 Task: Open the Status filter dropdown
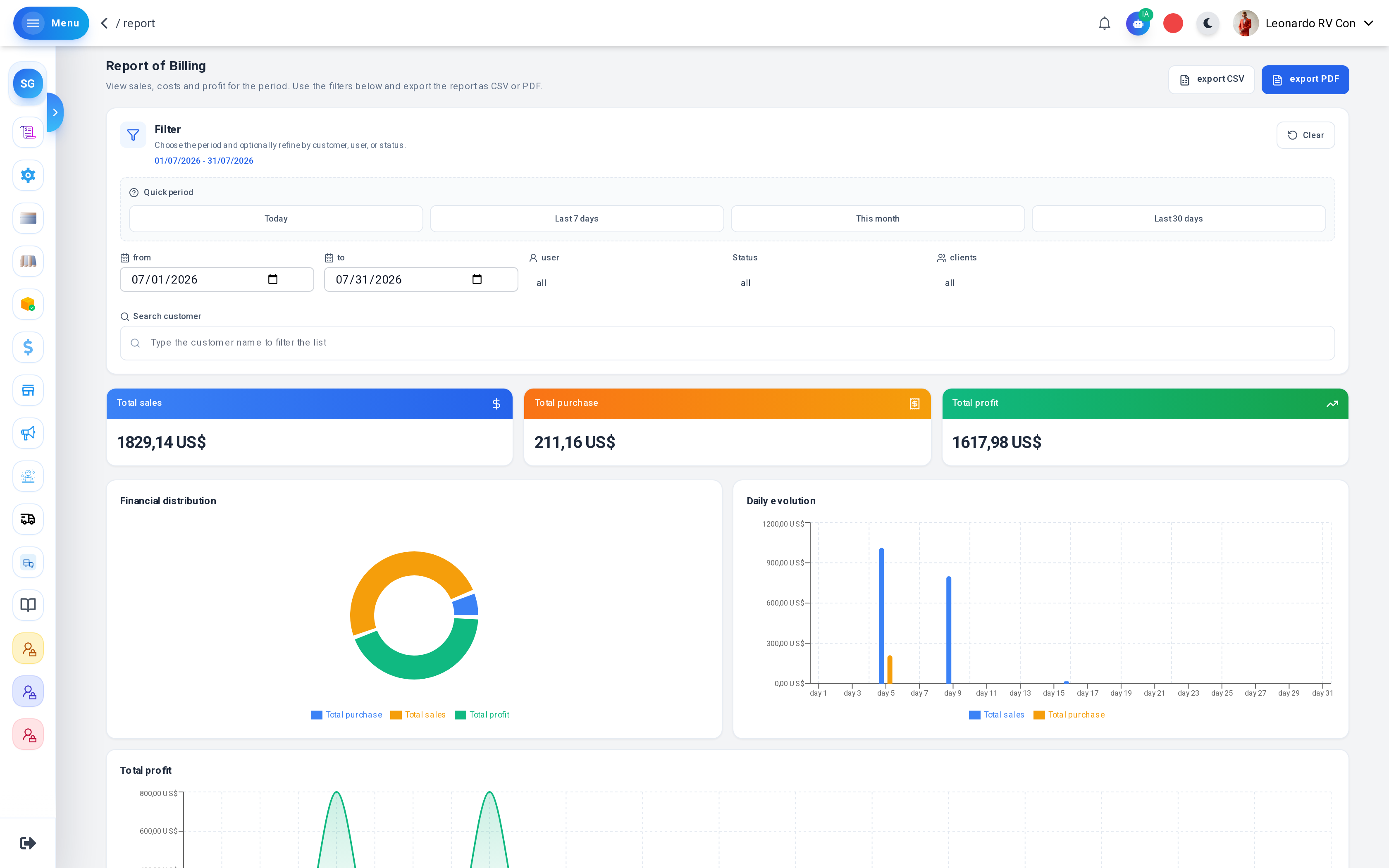830,283
